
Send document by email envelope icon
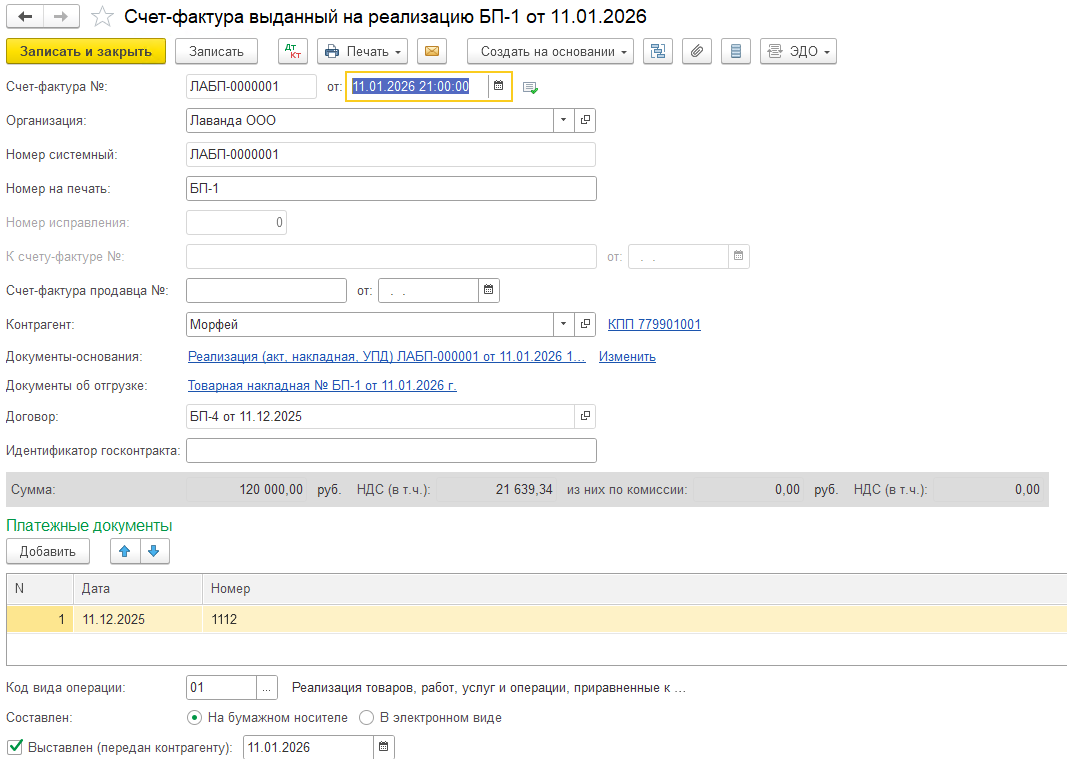tap(431, 51)
